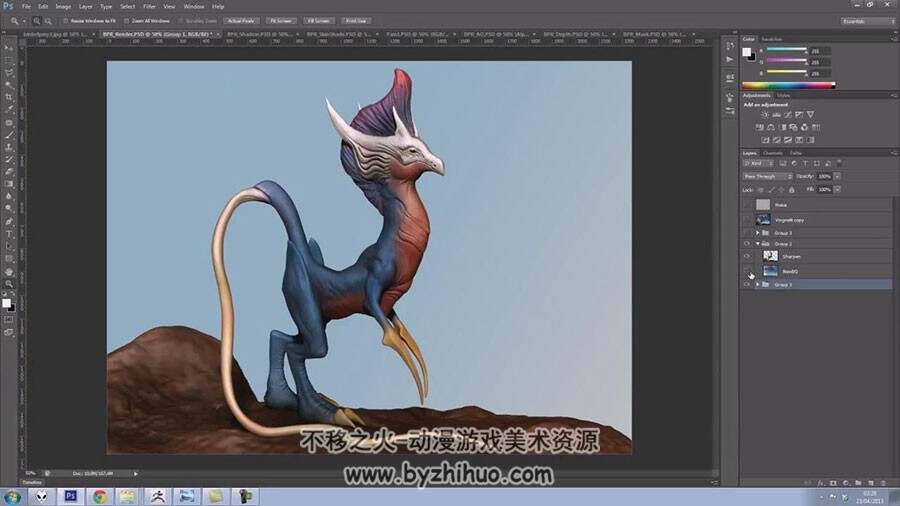Add a Vibrance adjustment
The image size is (900, 506).
pyautogui.click(x=810, y=115)
